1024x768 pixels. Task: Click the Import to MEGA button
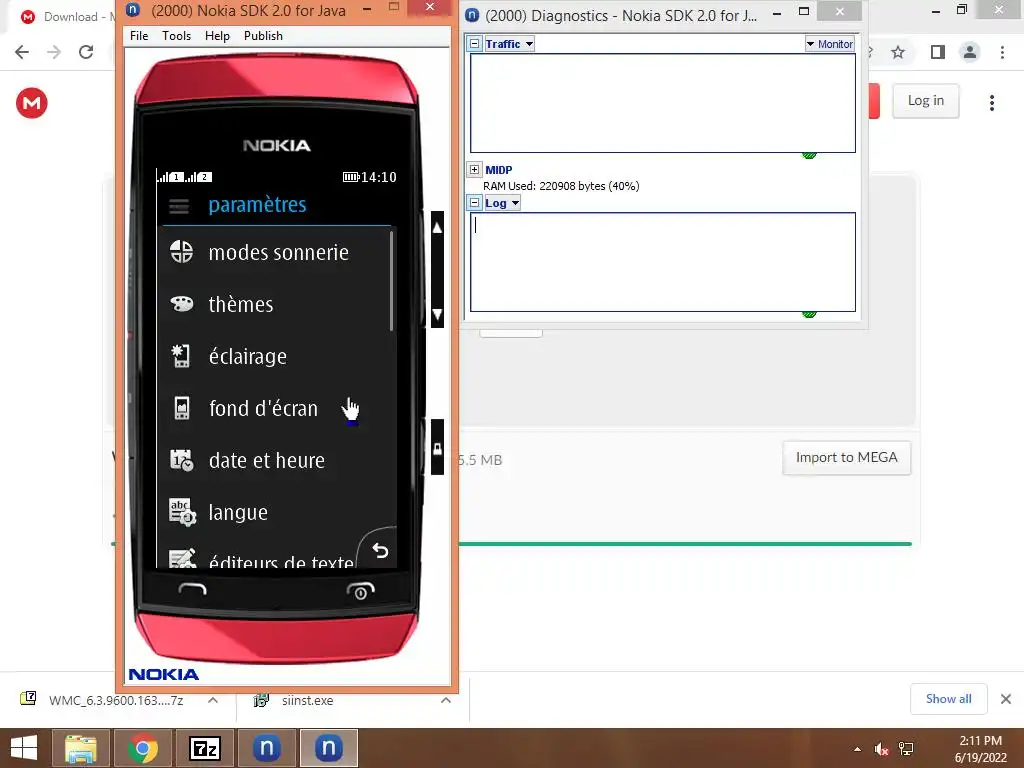coord(846,458)
